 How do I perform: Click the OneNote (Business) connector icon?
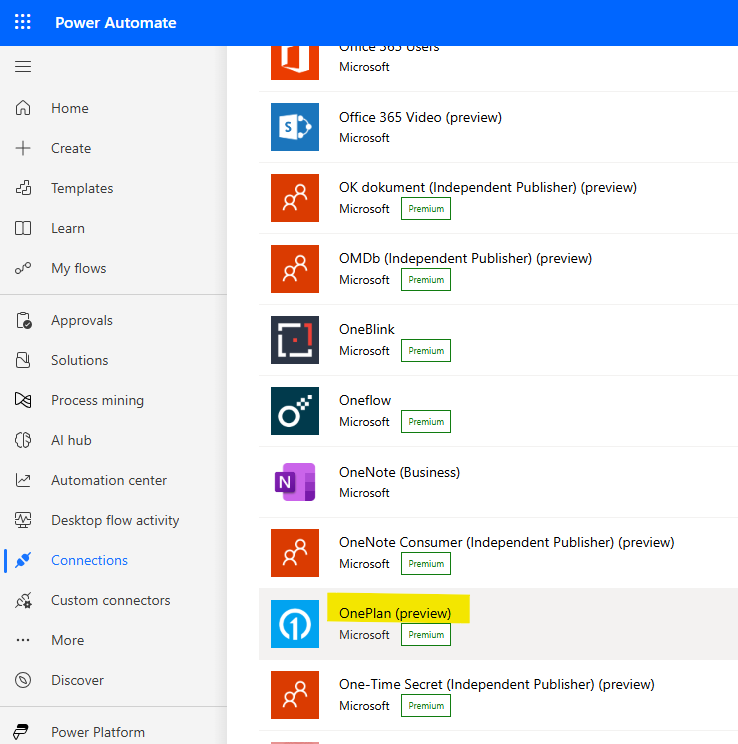click(295, 482)
